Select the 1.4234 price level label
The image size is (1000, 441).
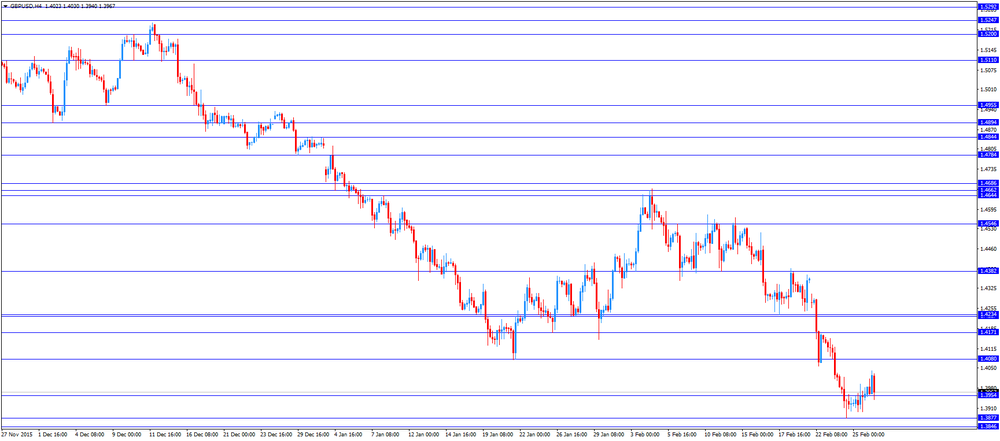click(988, 315)
